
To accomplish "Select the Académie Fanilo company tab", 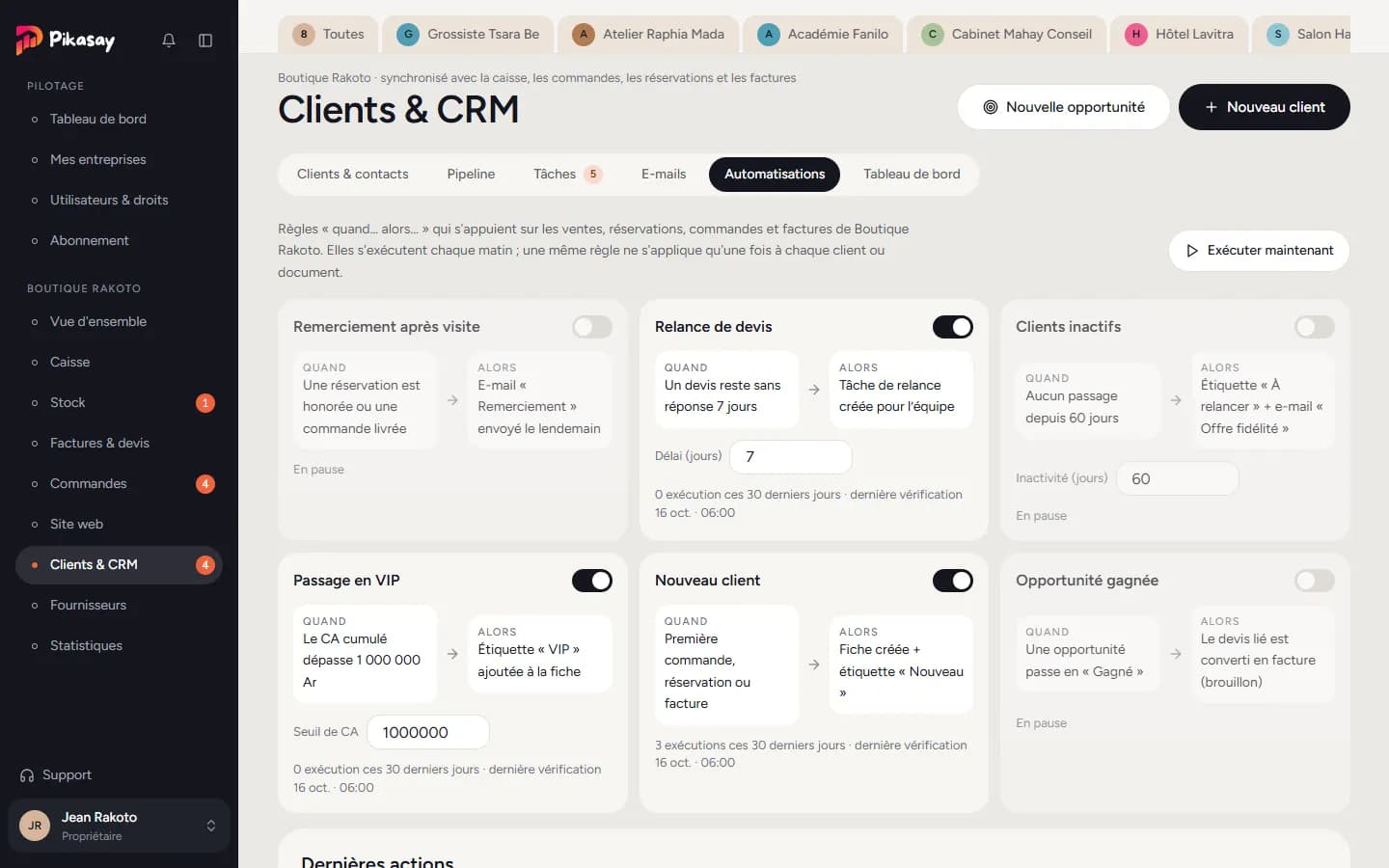I will (825, 35).
